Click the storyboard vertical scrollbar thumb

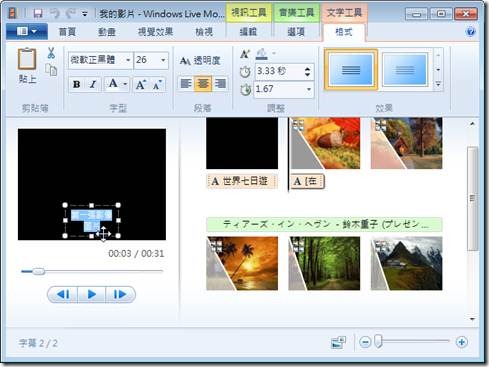click(x=472, y=199)
